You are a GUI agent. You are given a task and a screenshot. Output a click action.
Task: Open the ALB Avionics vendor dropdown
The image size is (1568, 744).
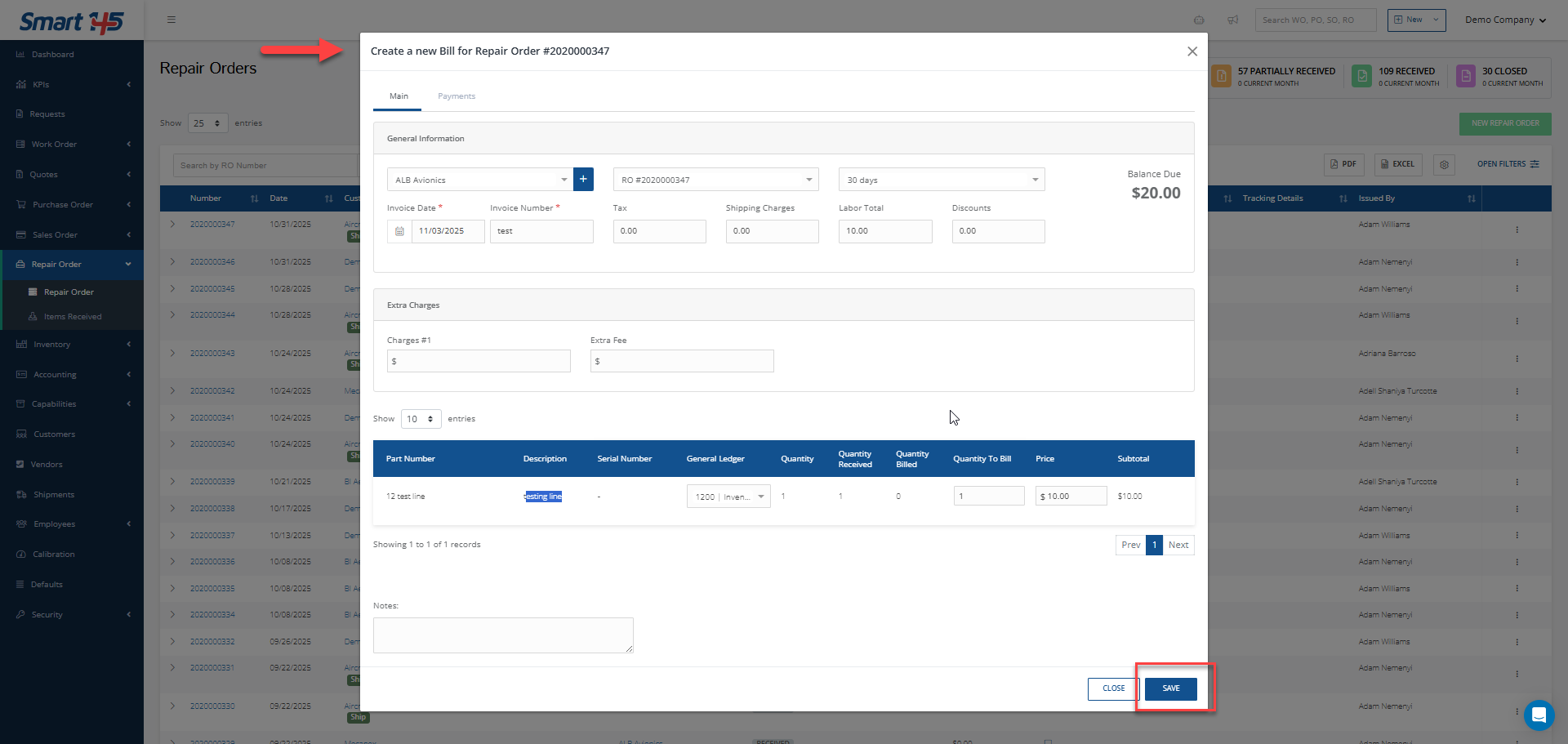pos(479,180)
